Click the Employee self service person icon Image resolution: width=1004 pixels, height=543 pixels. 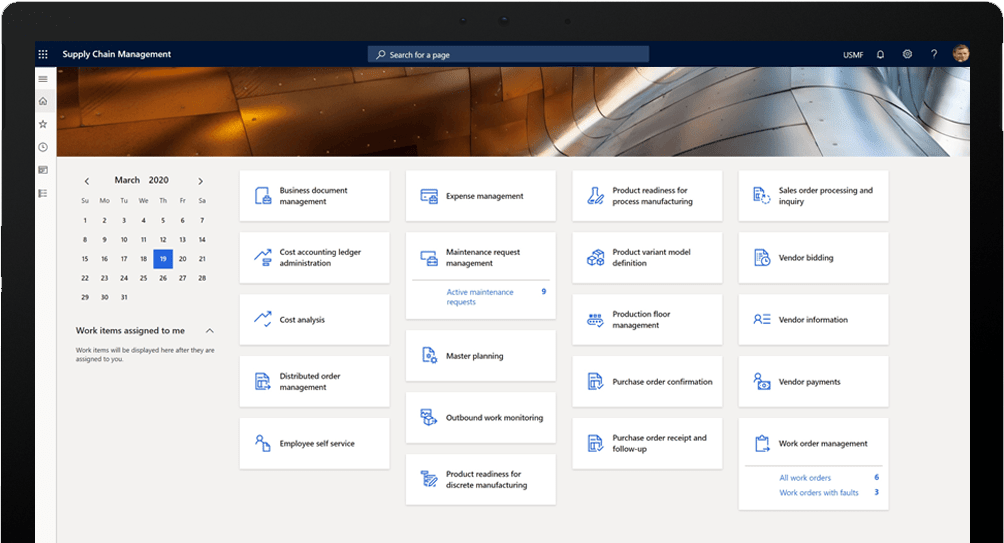point(263,443)
